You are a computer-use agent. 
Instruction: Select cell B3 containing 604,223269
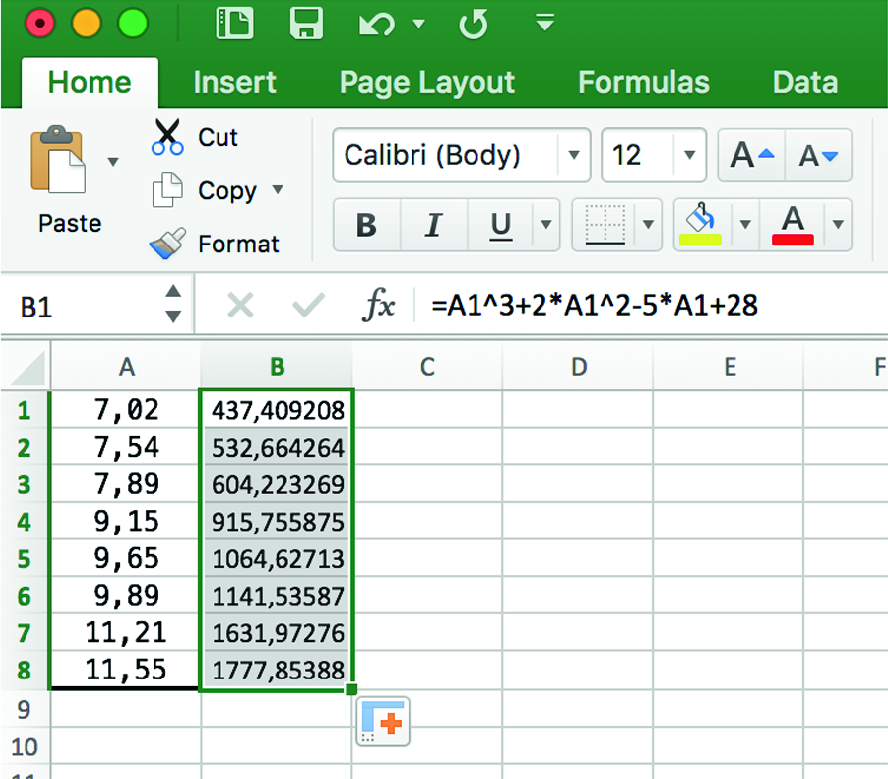click(x=276, y=484)
